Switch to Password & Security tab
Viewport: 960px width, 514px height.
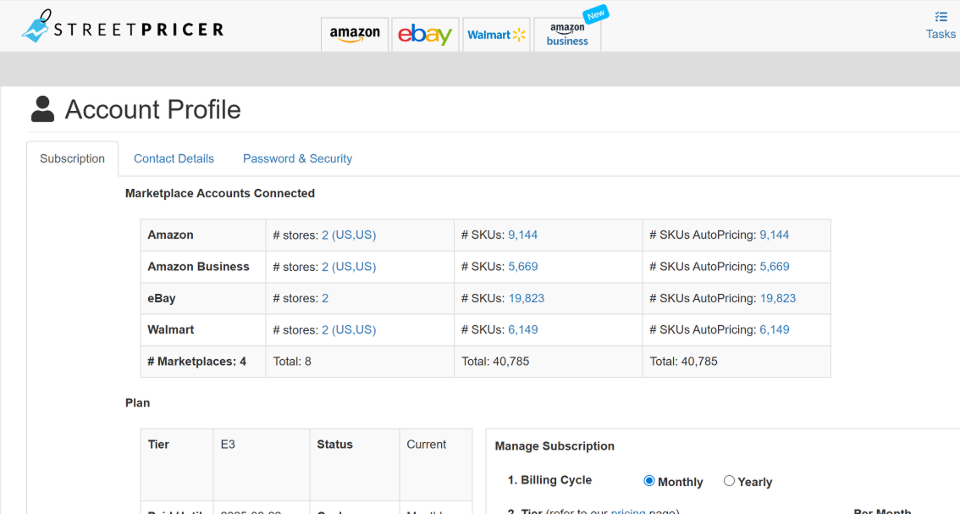298,158
